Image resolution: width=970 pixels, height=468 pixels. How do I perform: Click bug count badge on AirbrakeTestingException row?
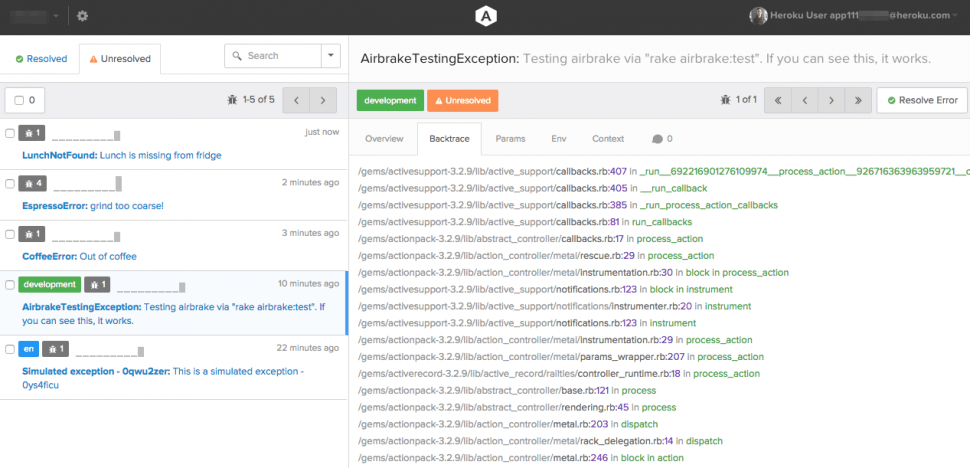[x=98, y=284]
